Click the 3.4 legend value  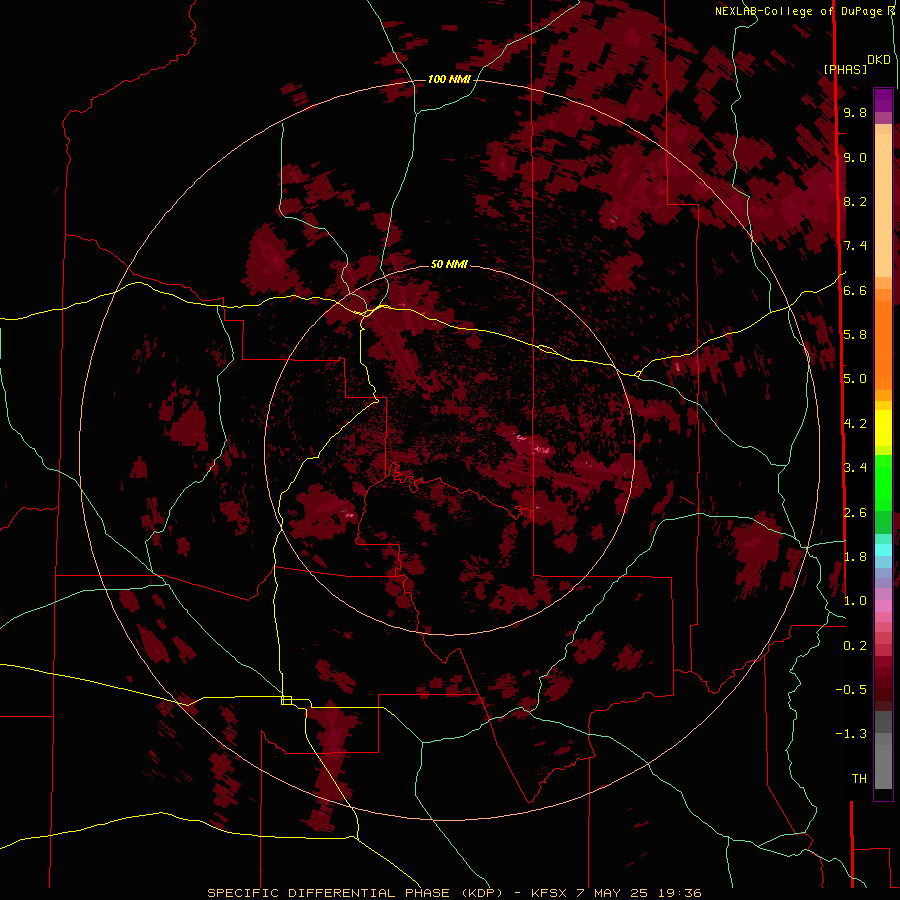pyautogui.click(x=855, y=467)
